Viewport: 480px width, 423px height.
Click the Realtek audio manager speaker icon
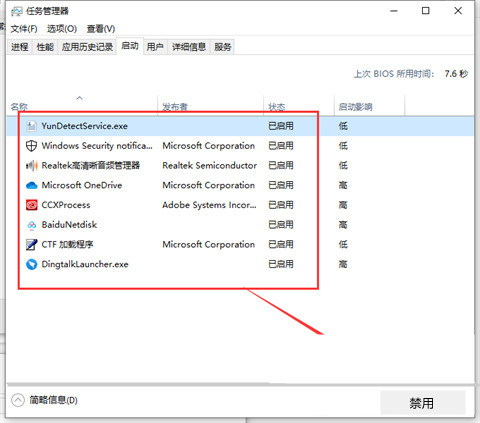tap(31, 165)
